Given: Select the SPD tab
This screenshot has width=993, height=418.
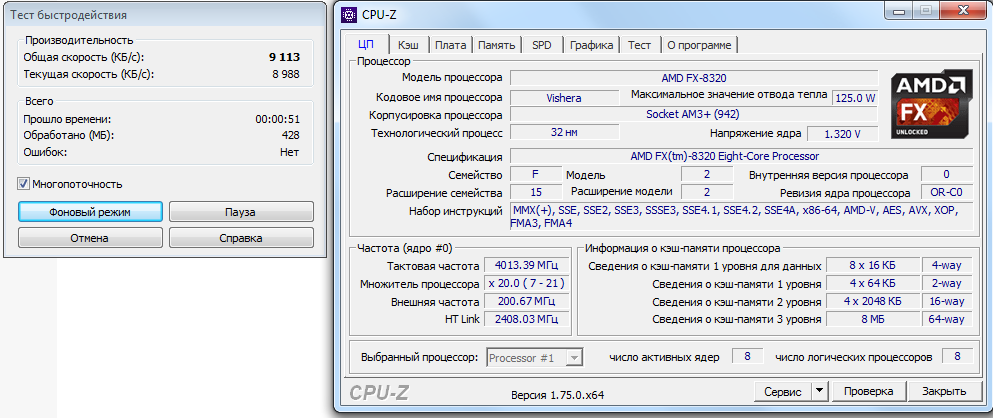Looking at the screenshot, I should [541, 45].
